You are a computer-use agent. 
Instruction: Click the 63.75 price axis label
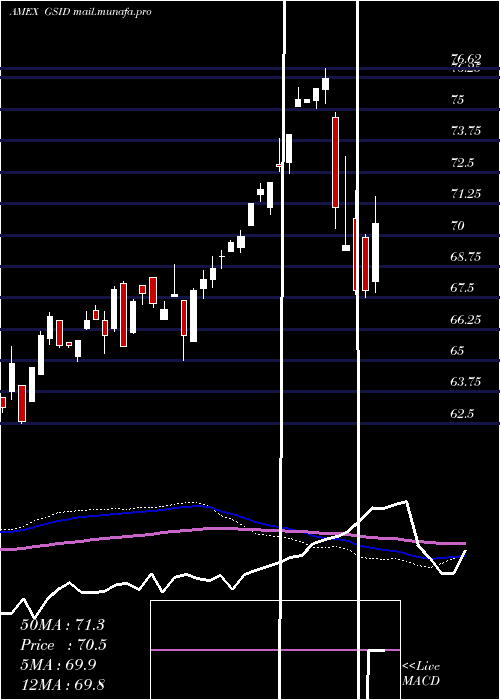(466, 382)
